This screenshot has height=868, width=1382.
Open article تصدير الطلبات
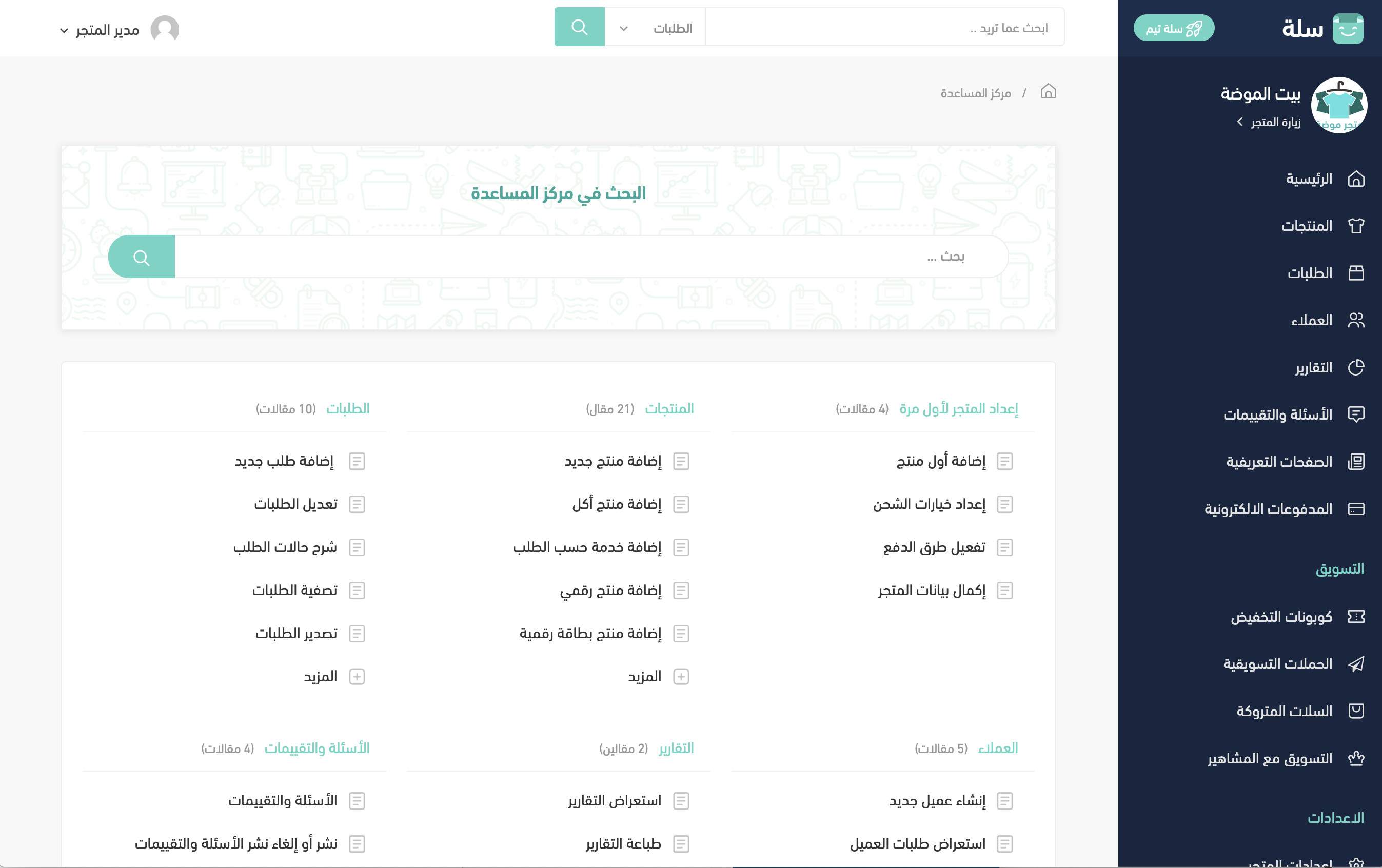[297, 634]
